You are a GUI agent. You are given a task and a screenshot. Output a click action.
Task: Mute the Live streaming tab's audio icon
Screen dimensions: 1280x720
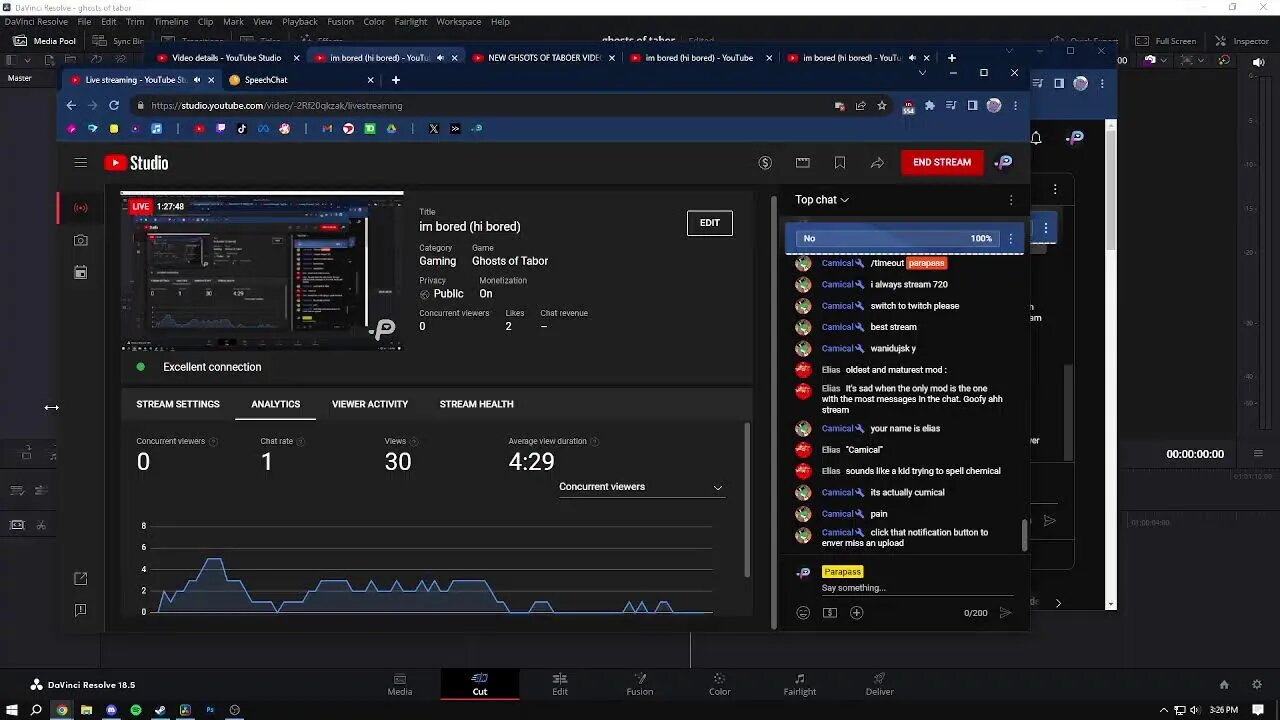(197, 80)
